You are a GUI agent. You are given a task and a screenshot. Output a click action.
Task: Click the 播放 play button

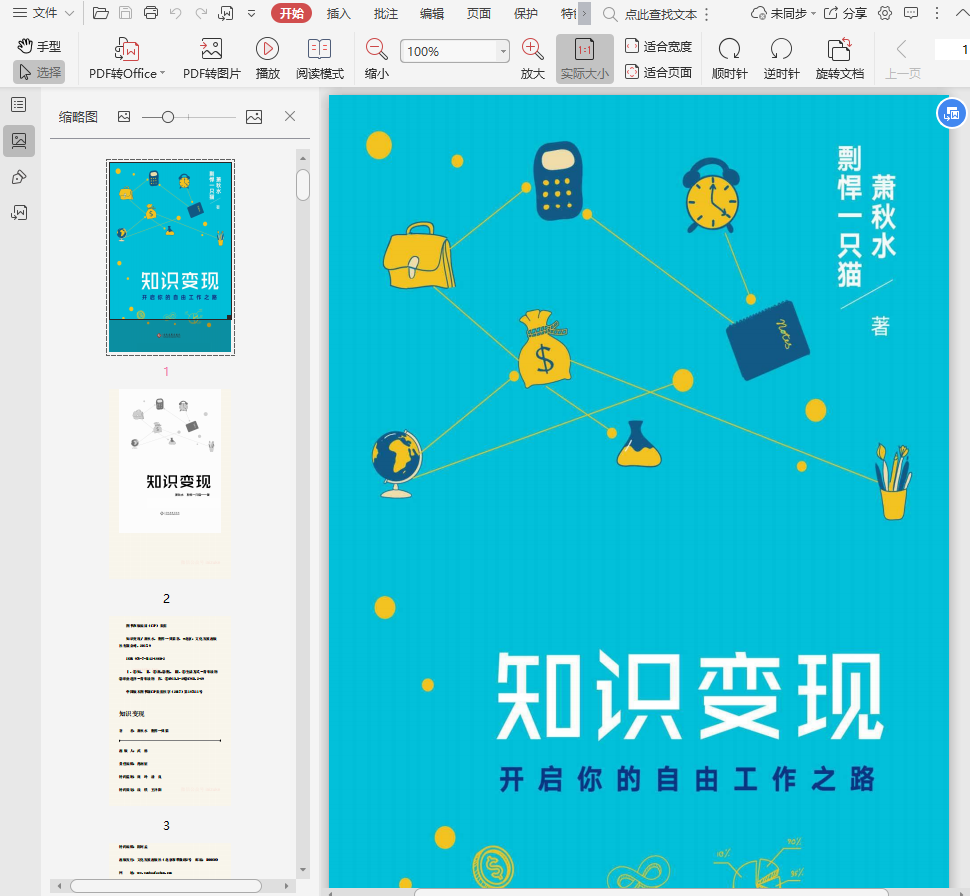[267, 59]
